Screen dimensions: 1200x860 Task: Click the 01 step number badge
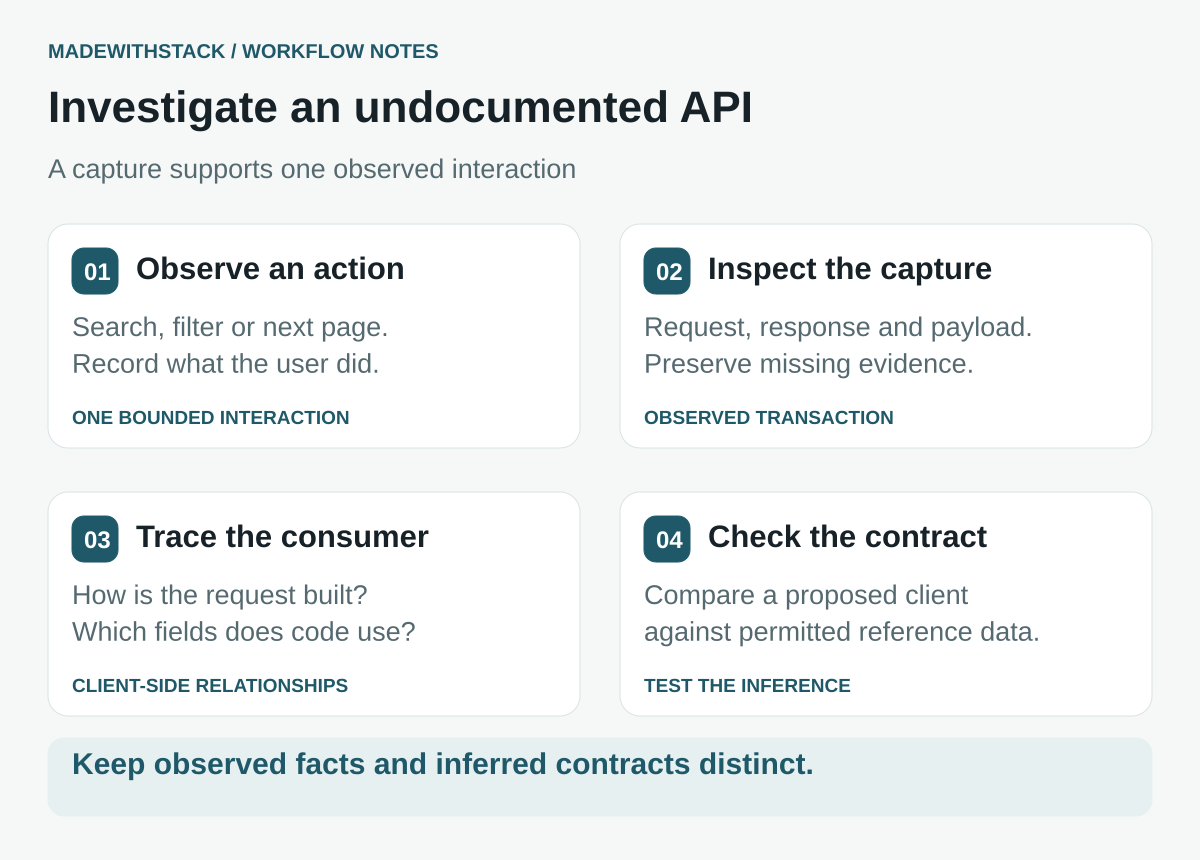[95, 271]
